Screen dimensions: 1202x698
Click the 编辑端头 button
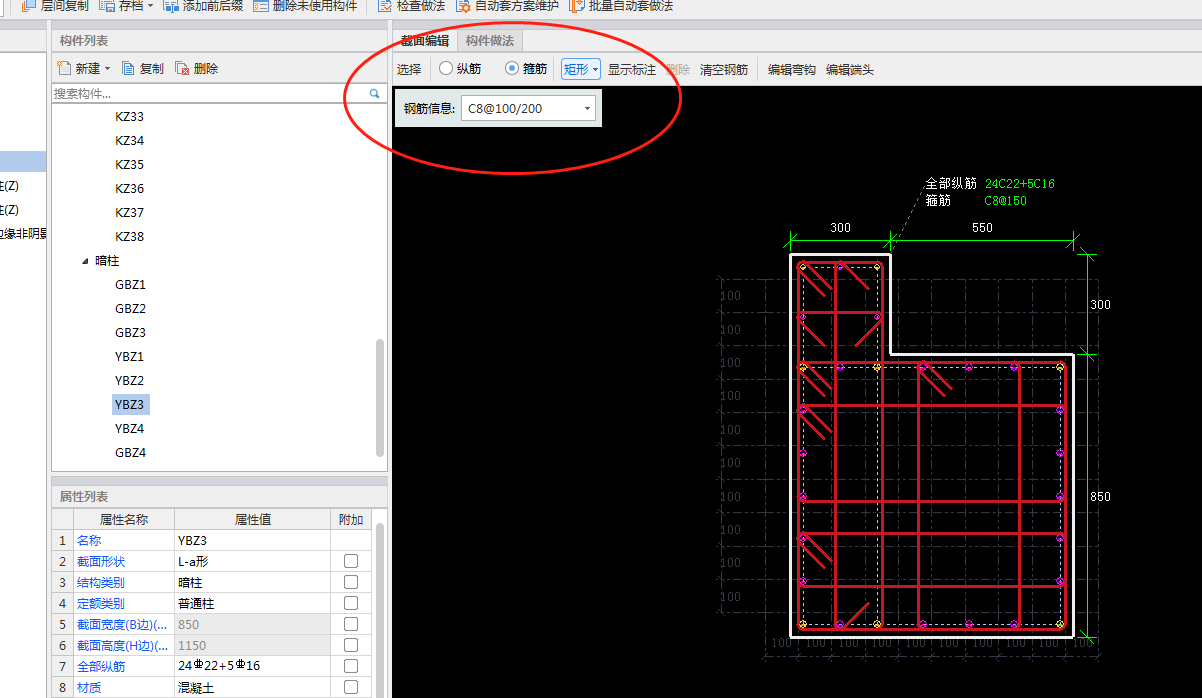tap(850, 69)
